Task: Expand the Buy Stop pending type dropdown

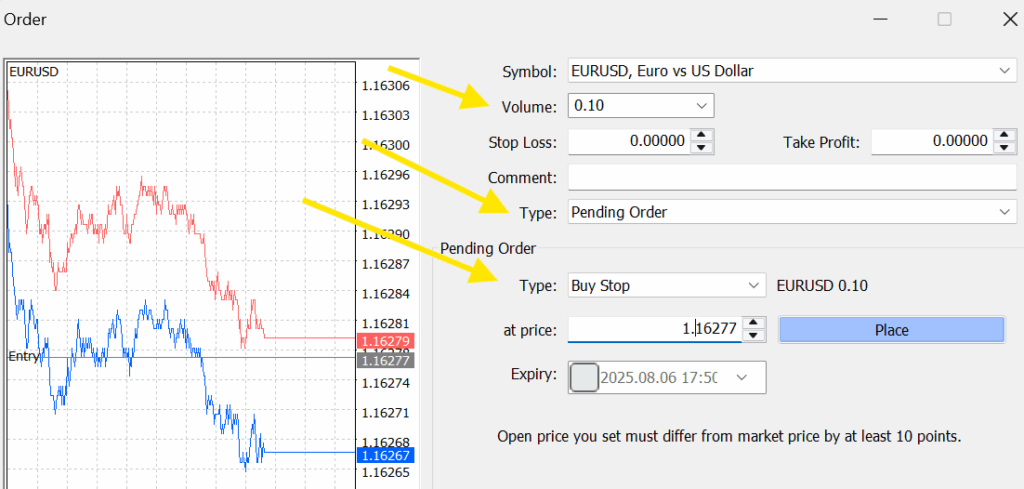Action: (x=753, y=286)
